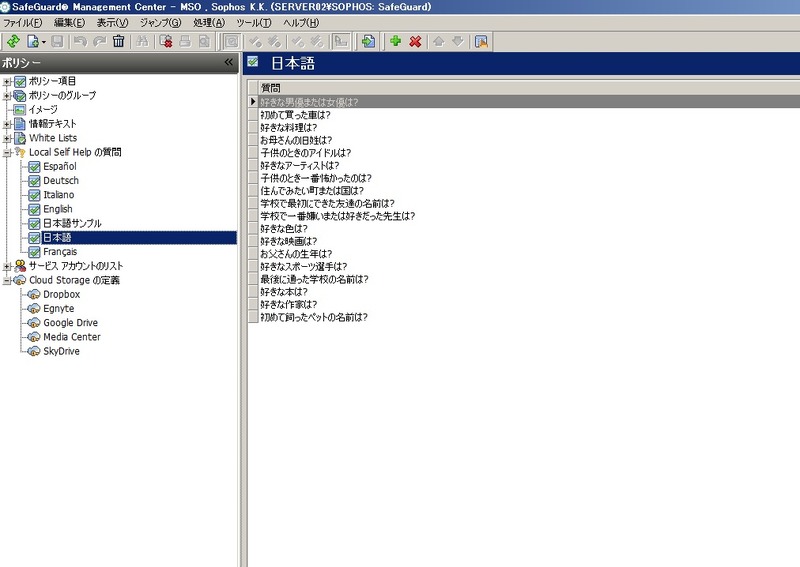Open the ファイル(F) menu

click(x=23, y=21)
